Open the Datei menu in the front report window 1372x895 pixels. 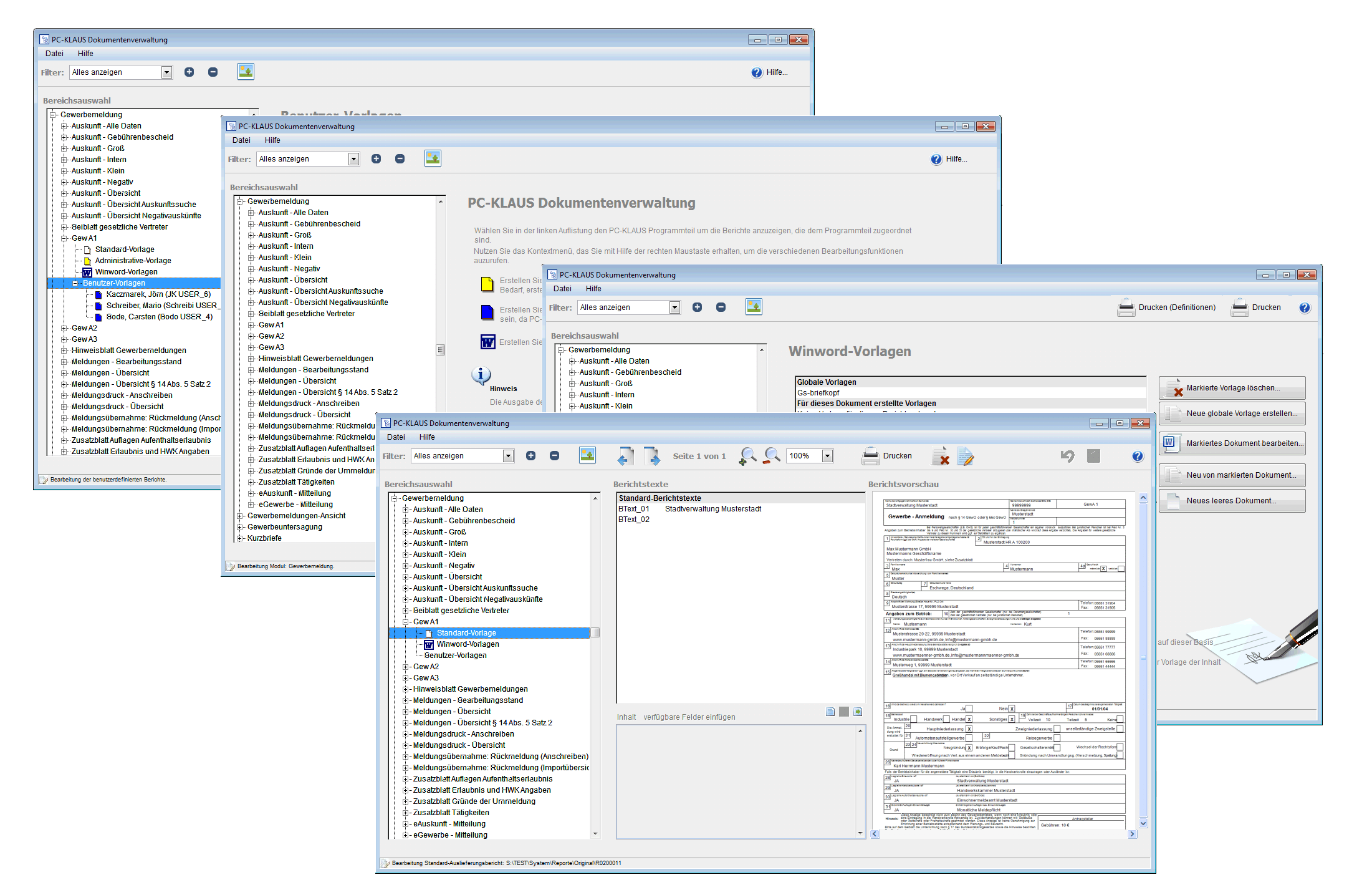click(396, 437)
